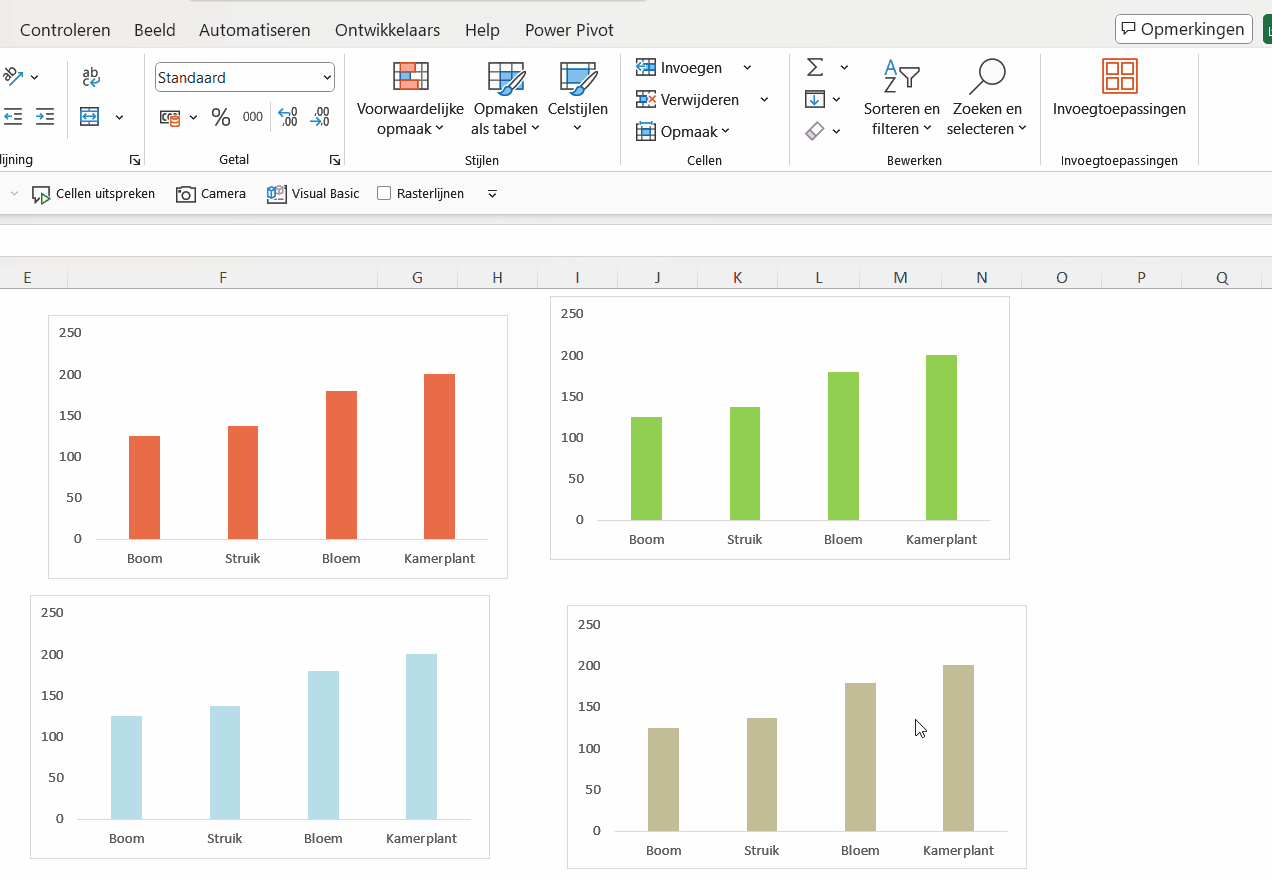Viewport: 1272px width, 880px height.
Task: Click the Opmaak cells icon
Action: point(646,132)
